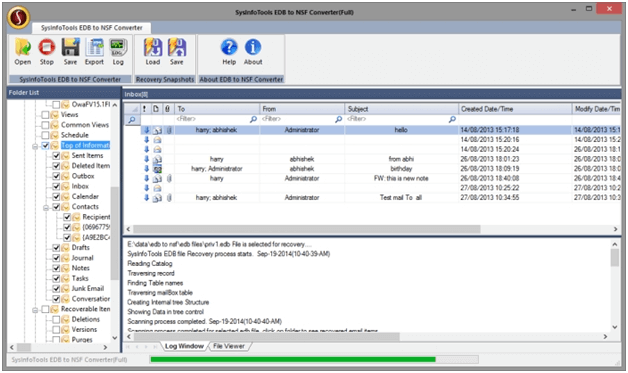Sort by Modify Date/Time column header

pos(597,109)
